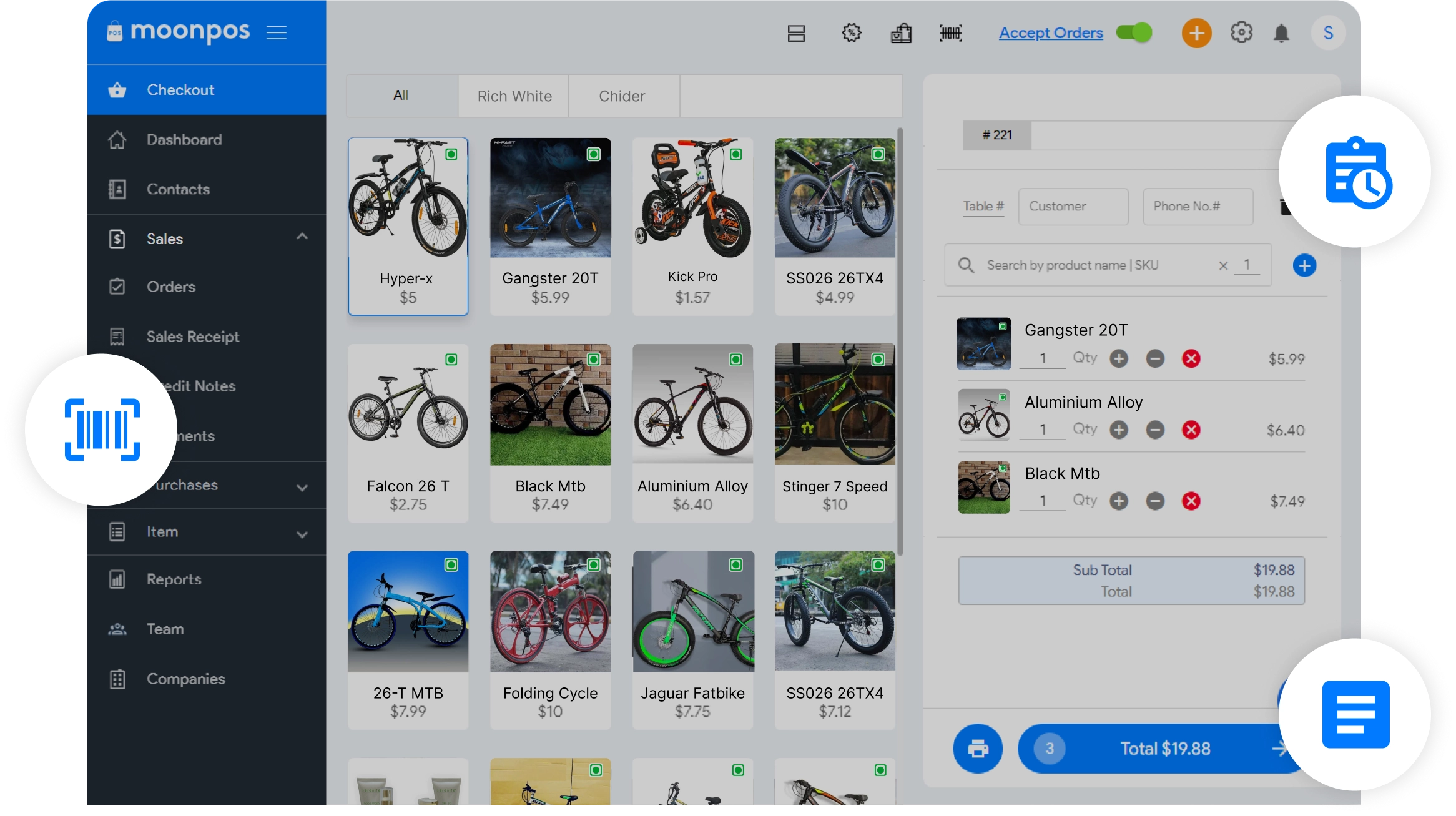The height and width of the screenshot is (816, 1456).
Task: Remove Gangster 20T from the cart
Action: pyautogui.click(x=1191, y=358)
